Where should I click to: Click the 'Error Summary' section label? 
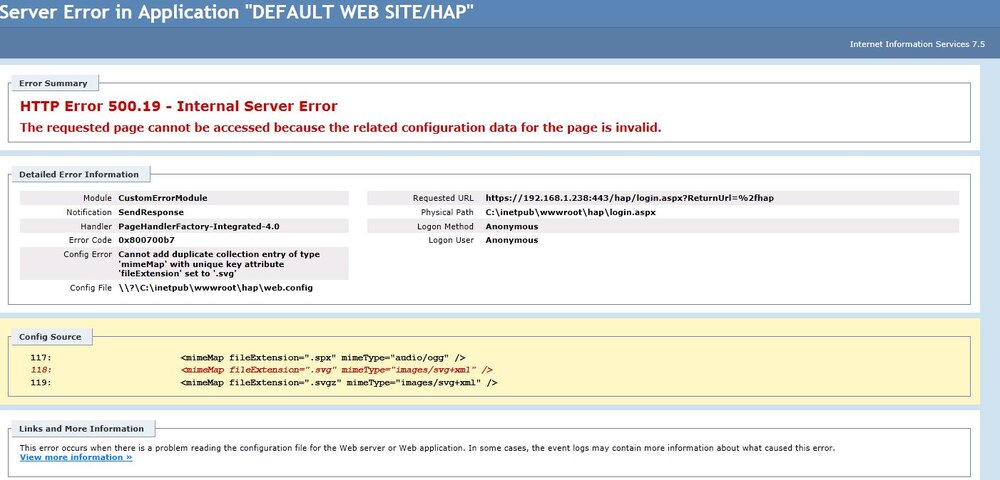tap(53, 84)
